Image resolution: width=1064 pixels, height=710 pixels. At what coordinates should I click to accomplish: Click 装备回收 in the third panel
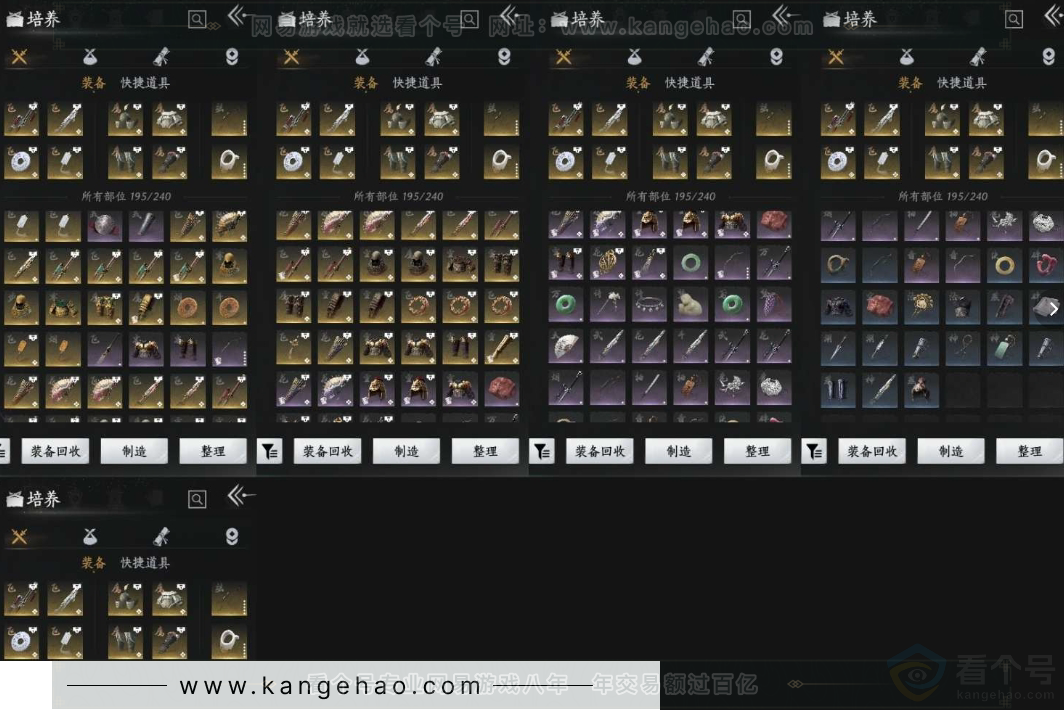pos(600,451)
